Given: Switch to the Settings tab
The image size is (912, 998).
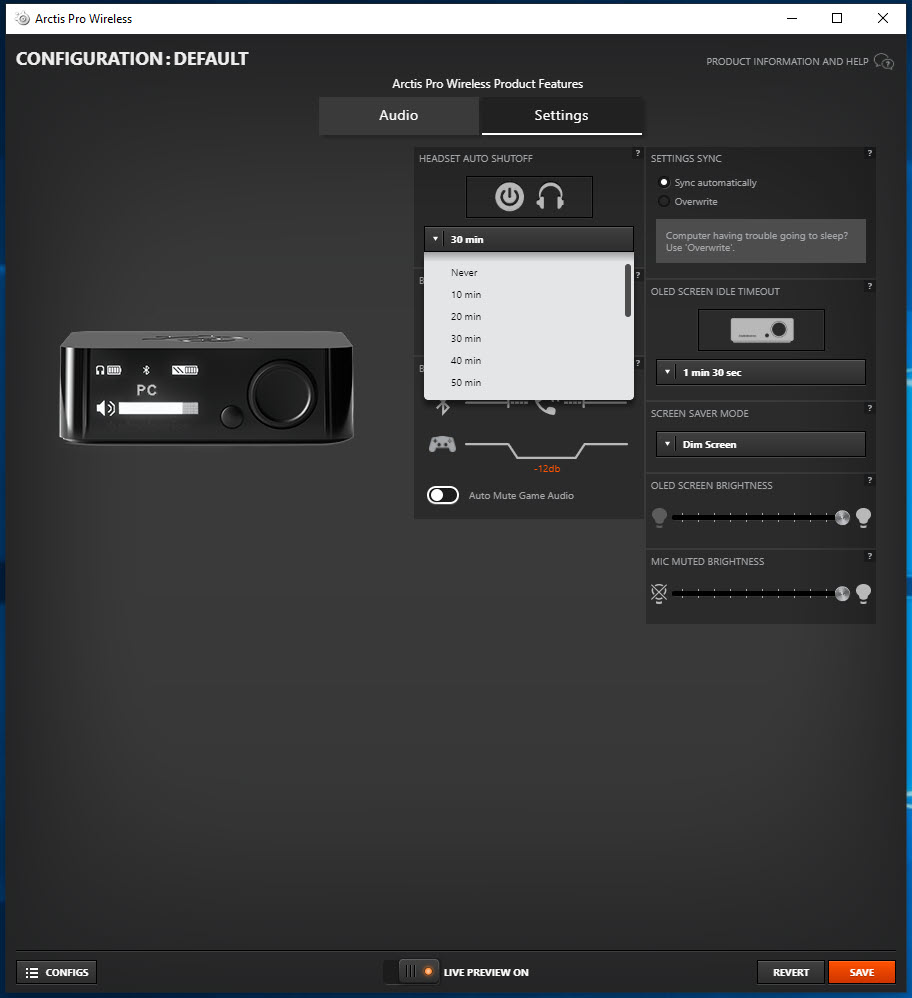Looking at the screenshot, I should tap(561, 116).
